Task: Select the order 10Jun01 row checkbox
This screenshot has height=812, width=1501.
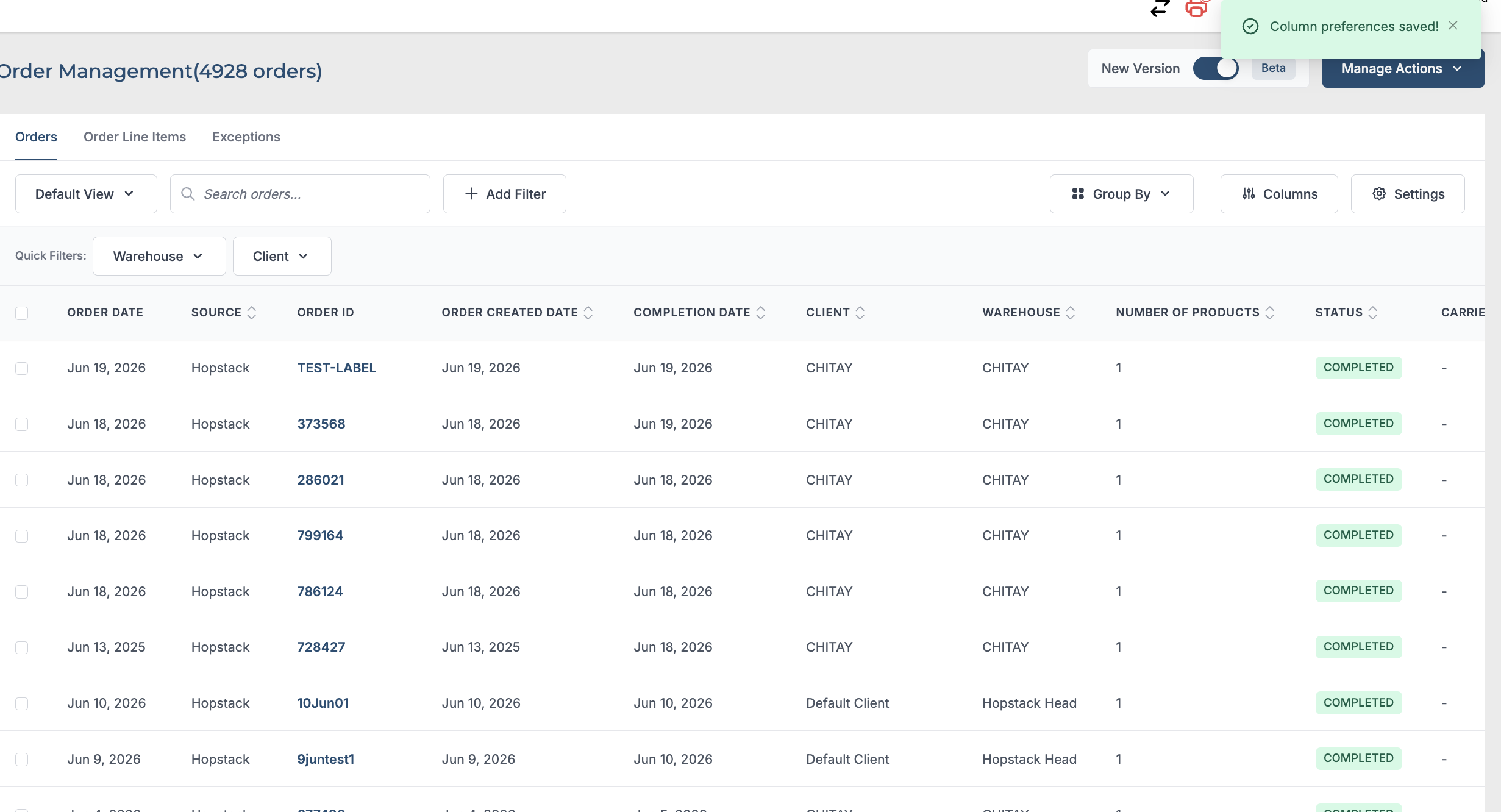Action: tap(22, 703)
